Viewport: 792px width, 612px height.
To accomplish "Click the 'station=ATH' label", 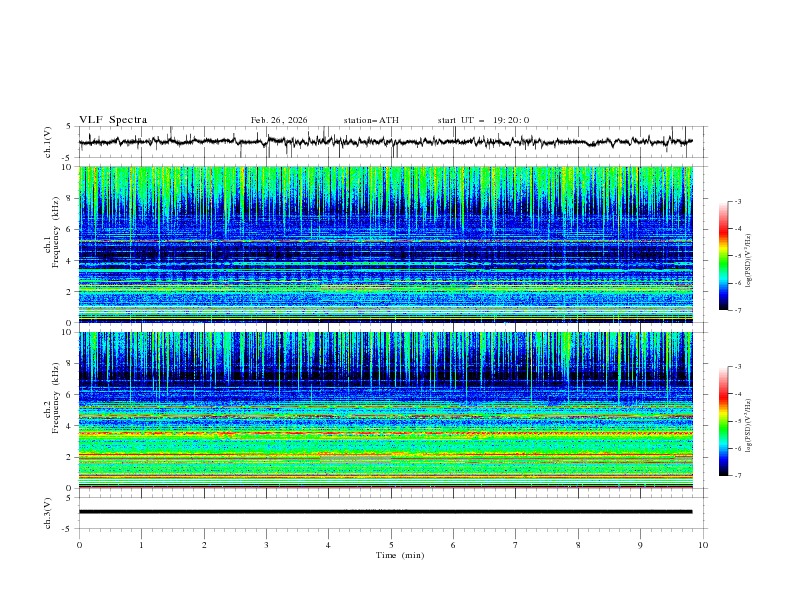I will coord(371,120).
